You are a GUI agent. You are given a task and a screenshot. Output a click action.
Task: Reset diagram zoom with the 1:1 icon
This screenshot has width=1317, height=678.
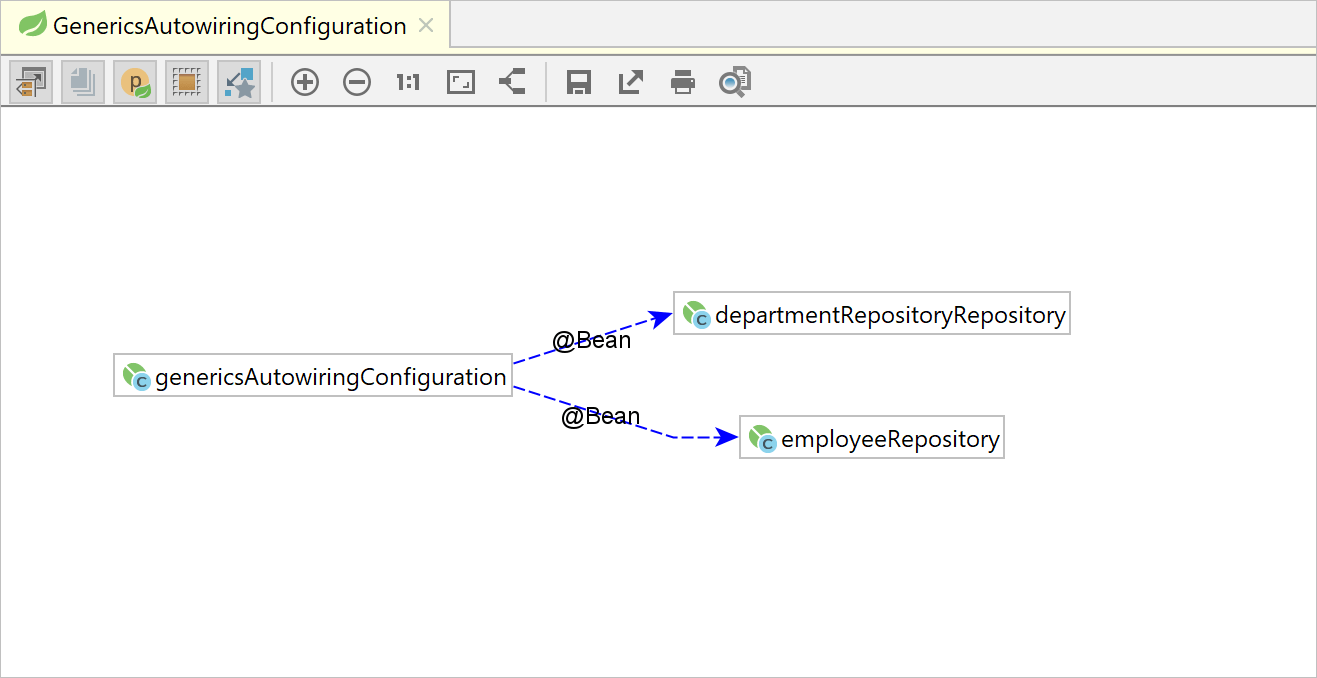407,82
